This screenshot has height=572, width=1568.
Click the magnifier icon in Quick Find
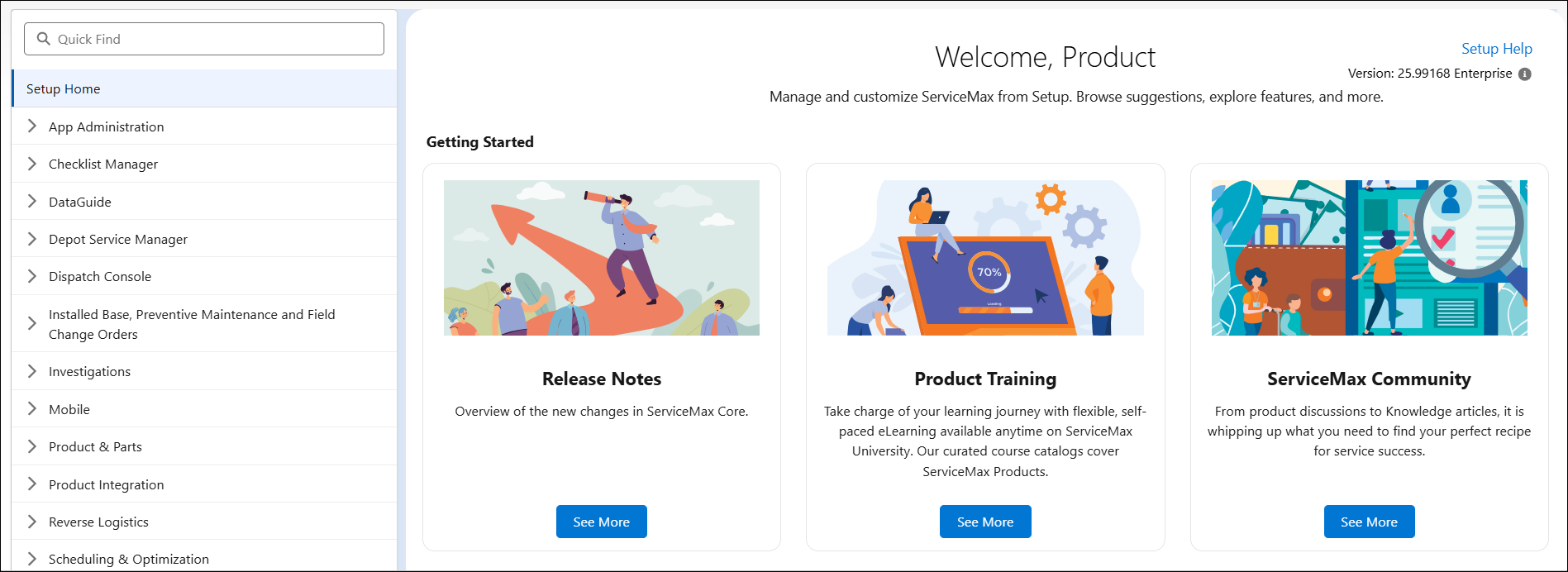44,39
